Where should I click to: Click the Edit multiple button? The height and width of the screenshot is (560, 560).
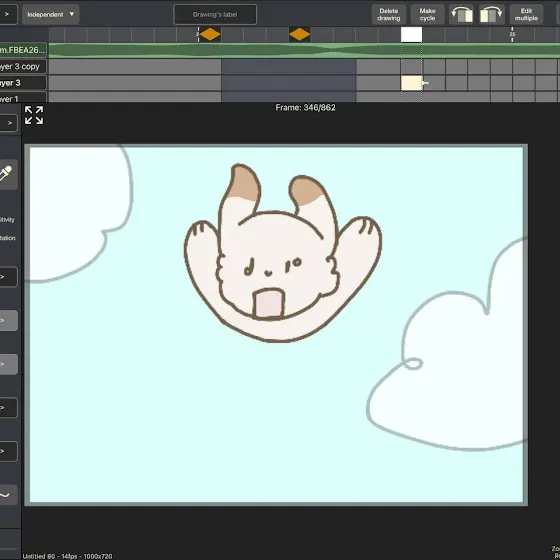tap(526, 14)
